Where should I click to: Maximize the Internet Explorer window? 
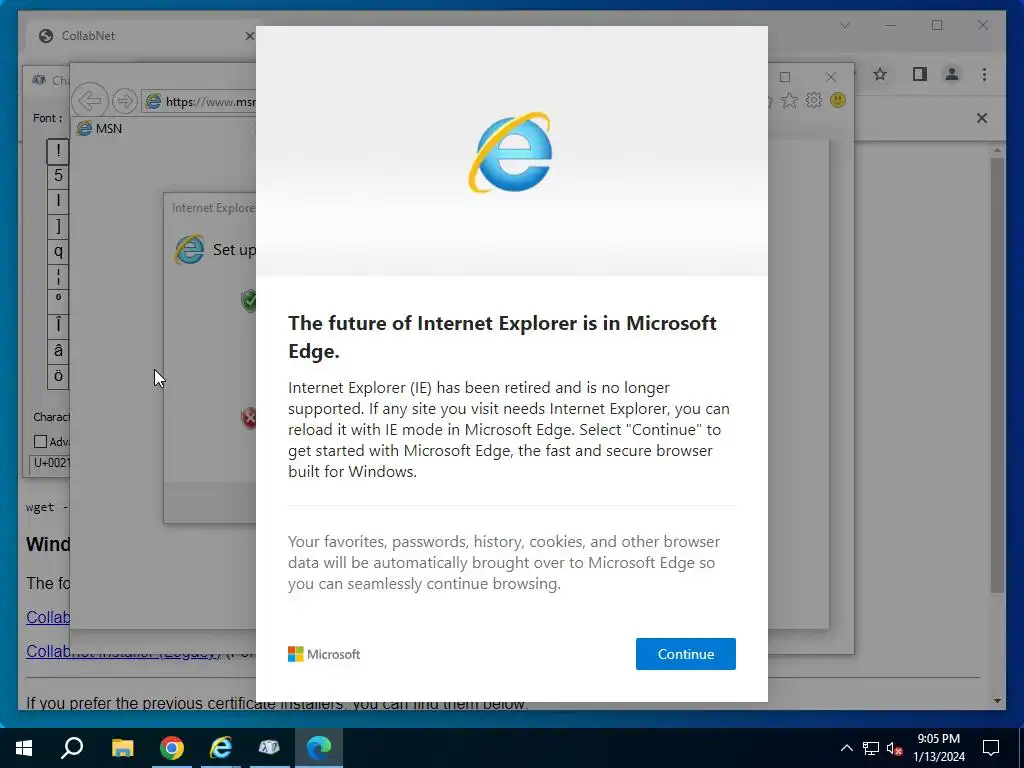tap(785, 77)
